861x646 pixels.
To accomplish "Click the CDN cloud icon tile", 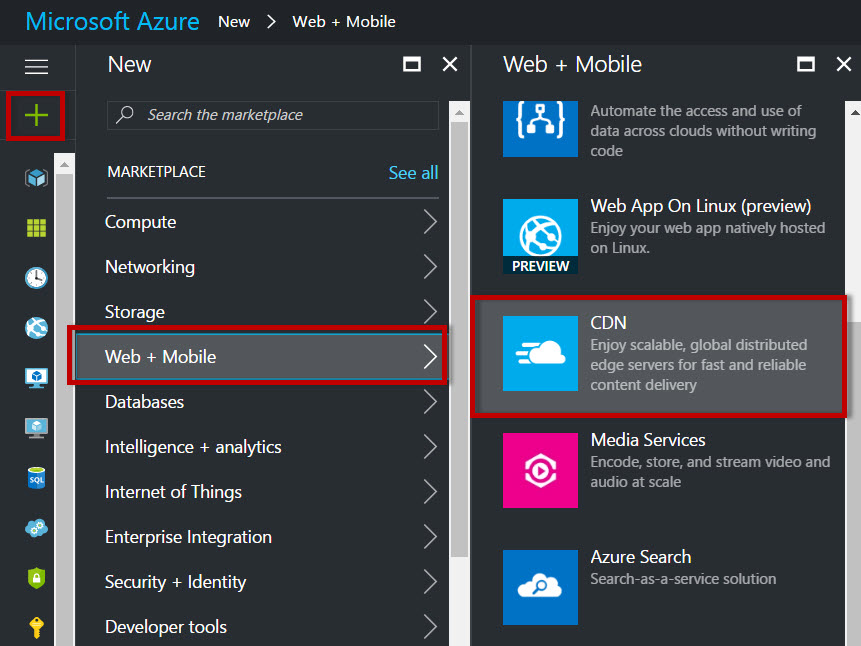I will (x=540, y=353).
